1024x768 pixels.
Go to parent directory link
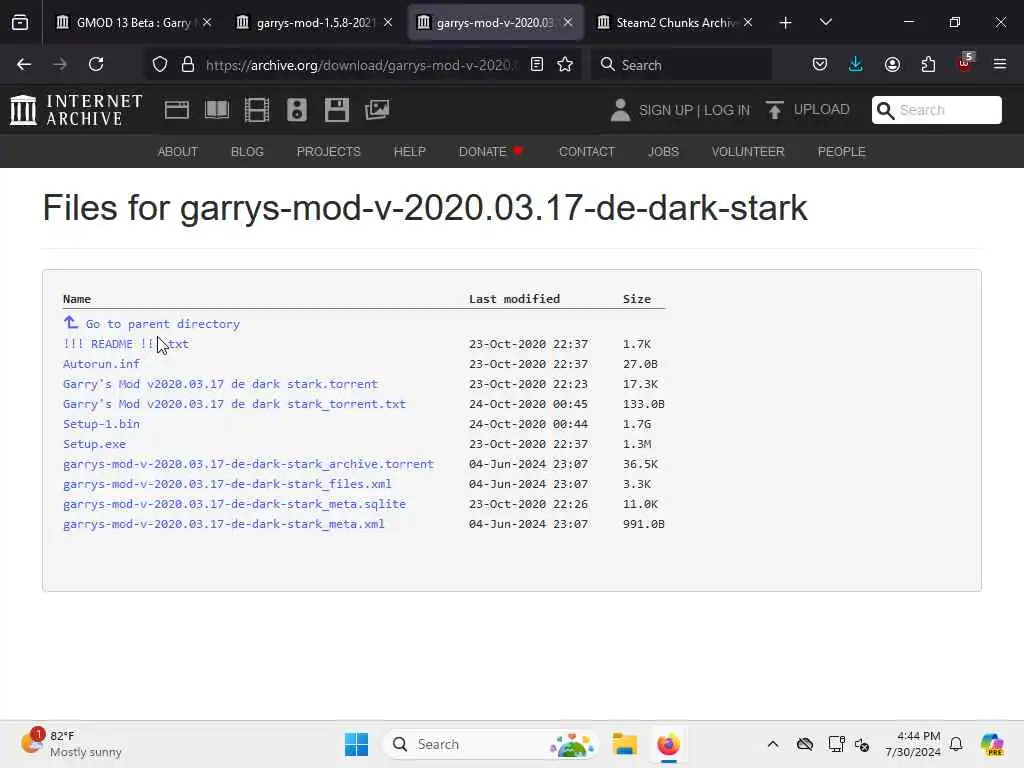[x=163, y=324]
